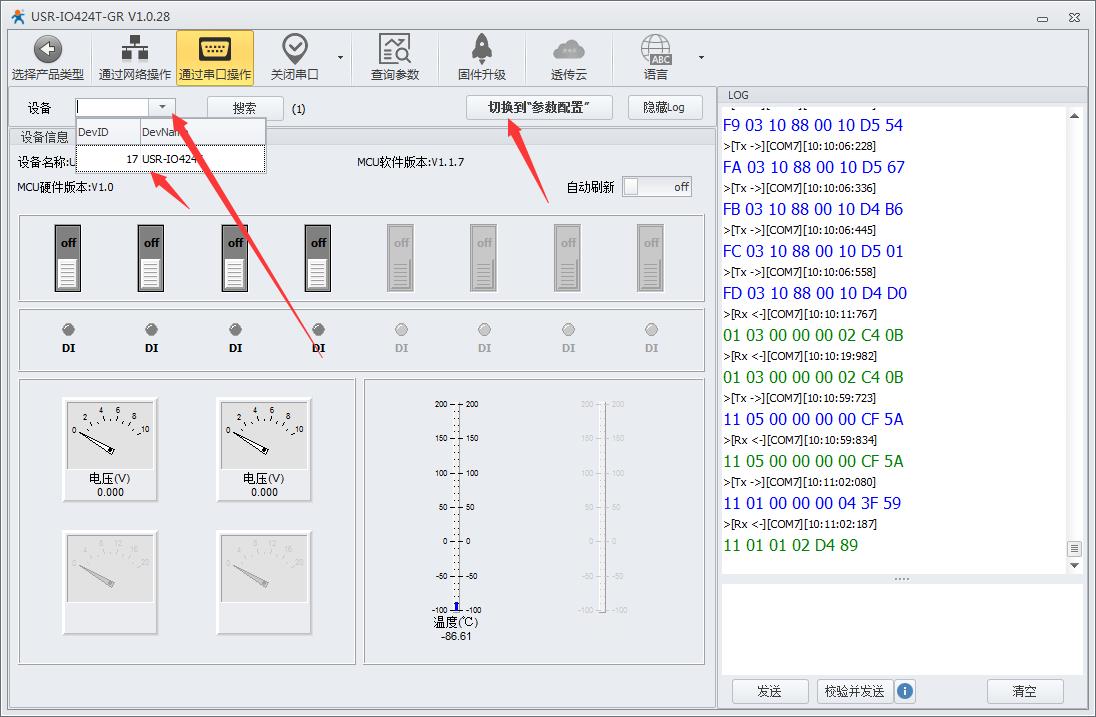Toggle the first relay off switch
The width and height of the screenshot is (1096, 717).
click(68, 258)
